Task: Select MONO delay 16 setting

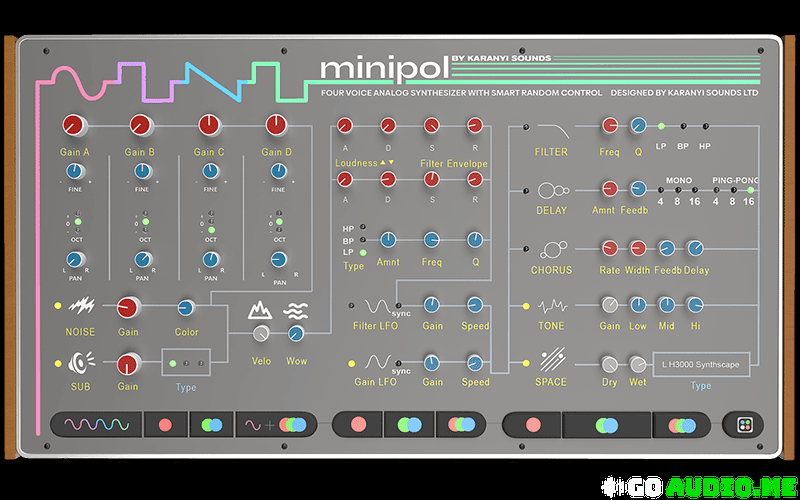Action: pyautogui.click(x=695, y=190)
